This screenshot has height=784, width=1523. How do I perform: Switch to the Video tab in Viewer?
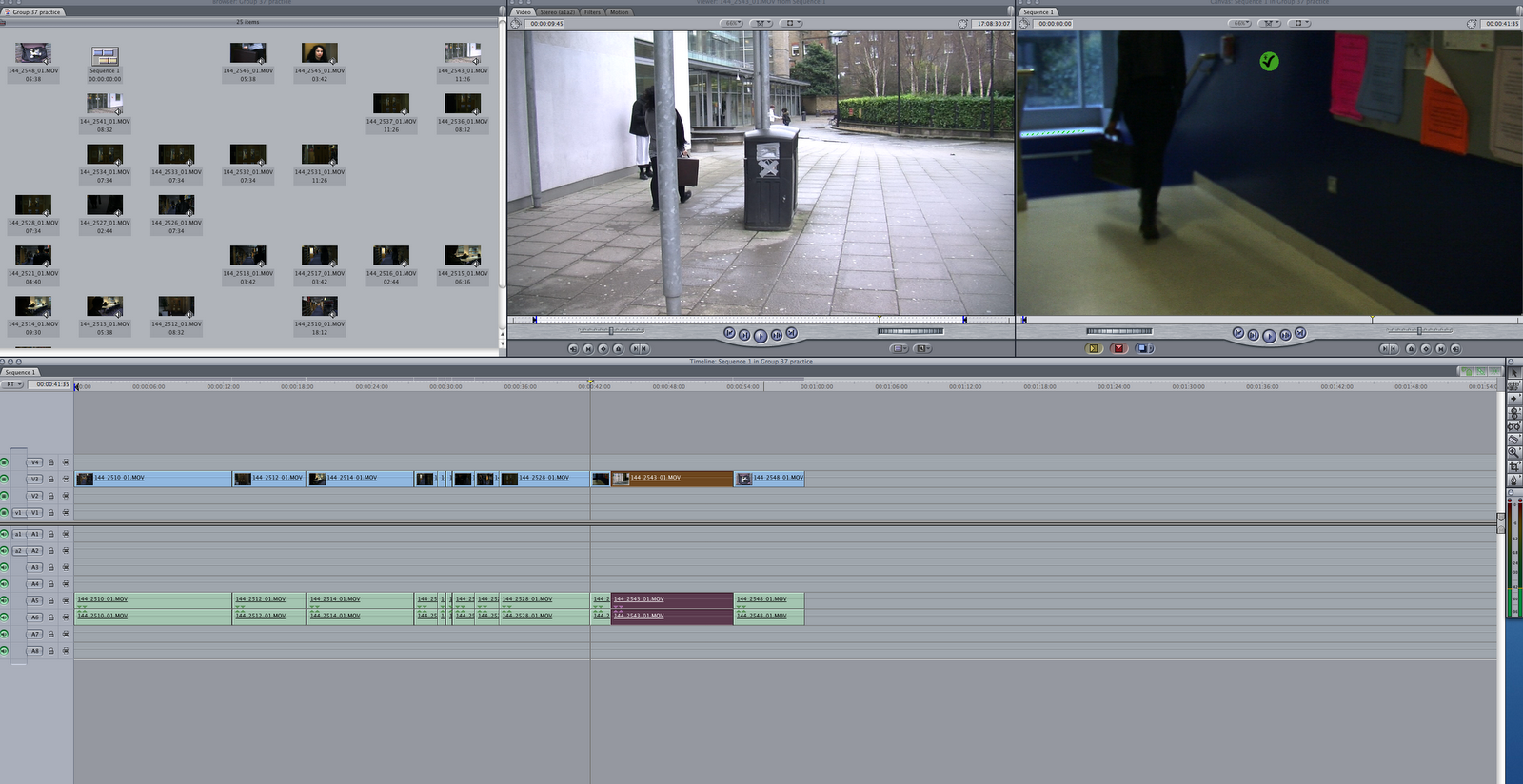523,12
